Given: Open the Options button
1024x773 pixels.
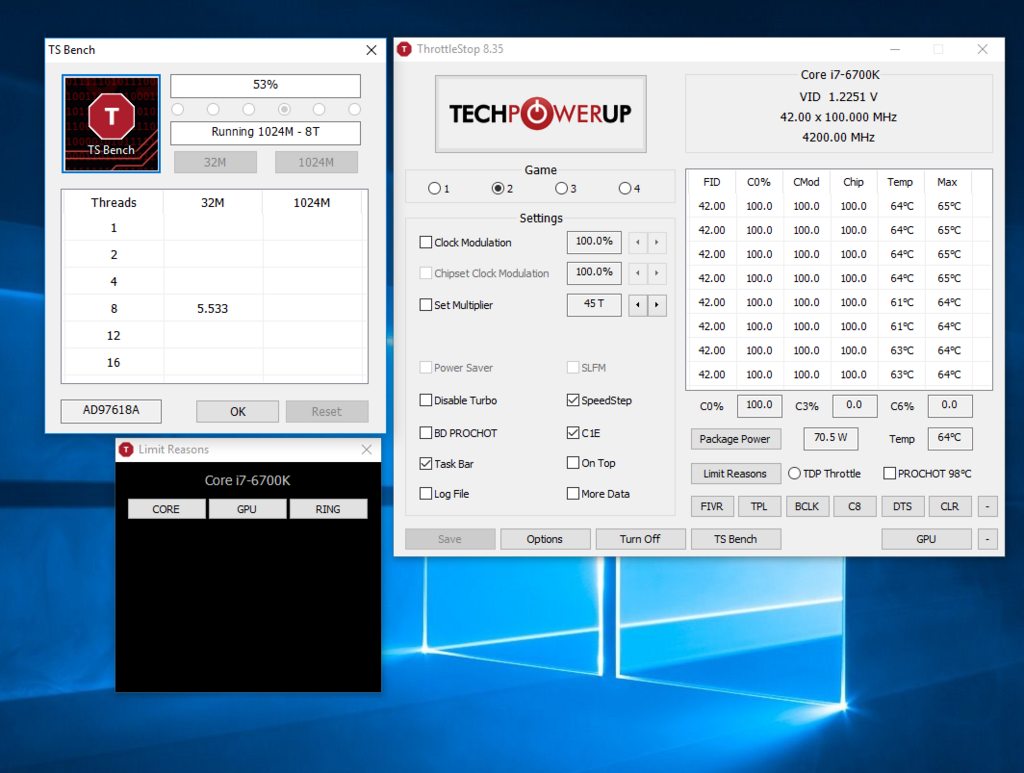Looking at the screenshot, I should tap(545, 539).
